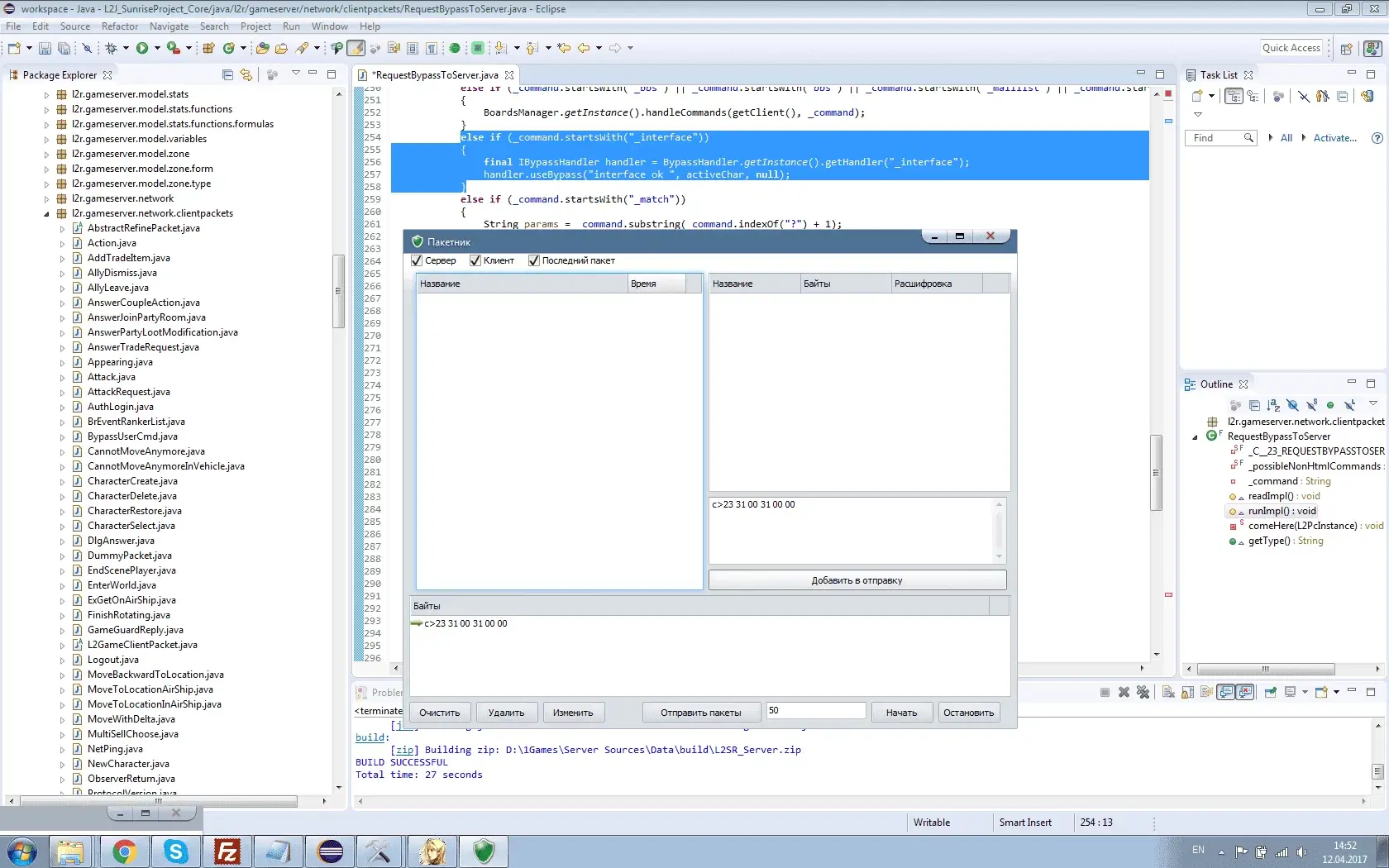1389x868 pixels.
Task: Expand the l2r.gameserver.model.stats package
Action: (46, 94)
